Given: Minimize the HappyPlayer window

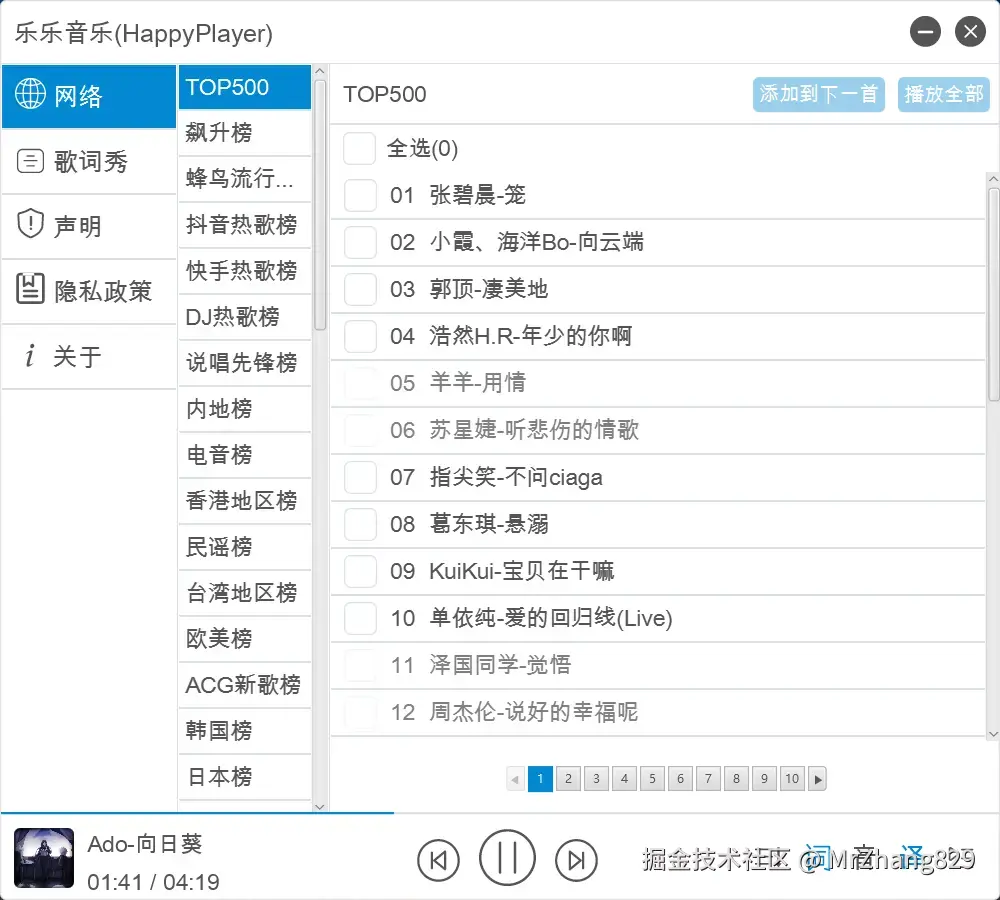Looking at the screenshot, I should 925,31.
